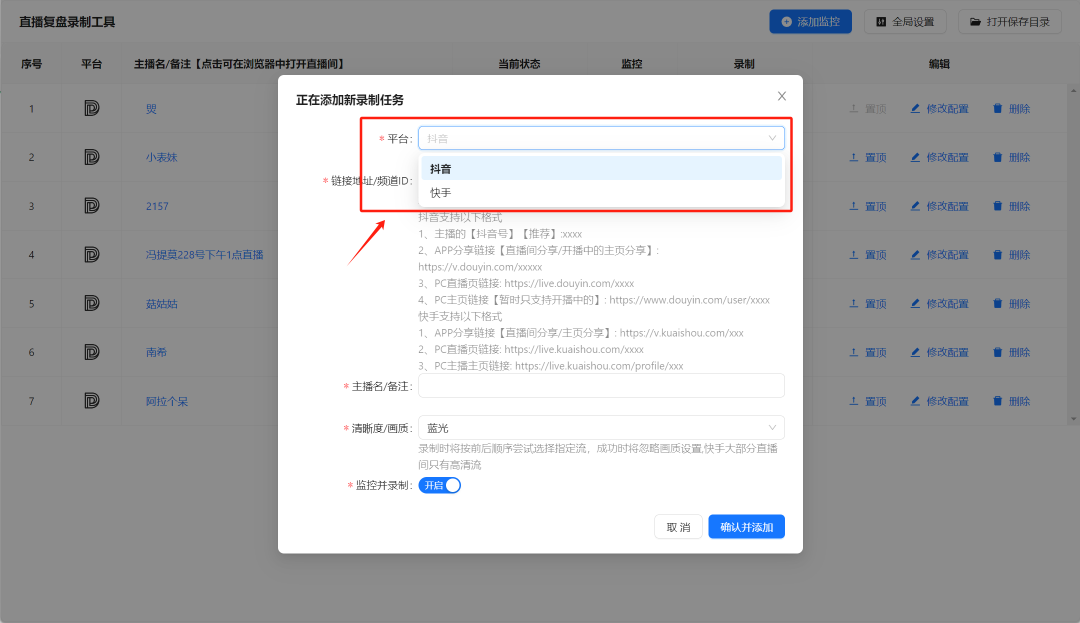Viewport: 1080px width, 623px height.
Task: Delete the 冯提莫 row
Action: pyautogui.click(x=1012, y=255)
